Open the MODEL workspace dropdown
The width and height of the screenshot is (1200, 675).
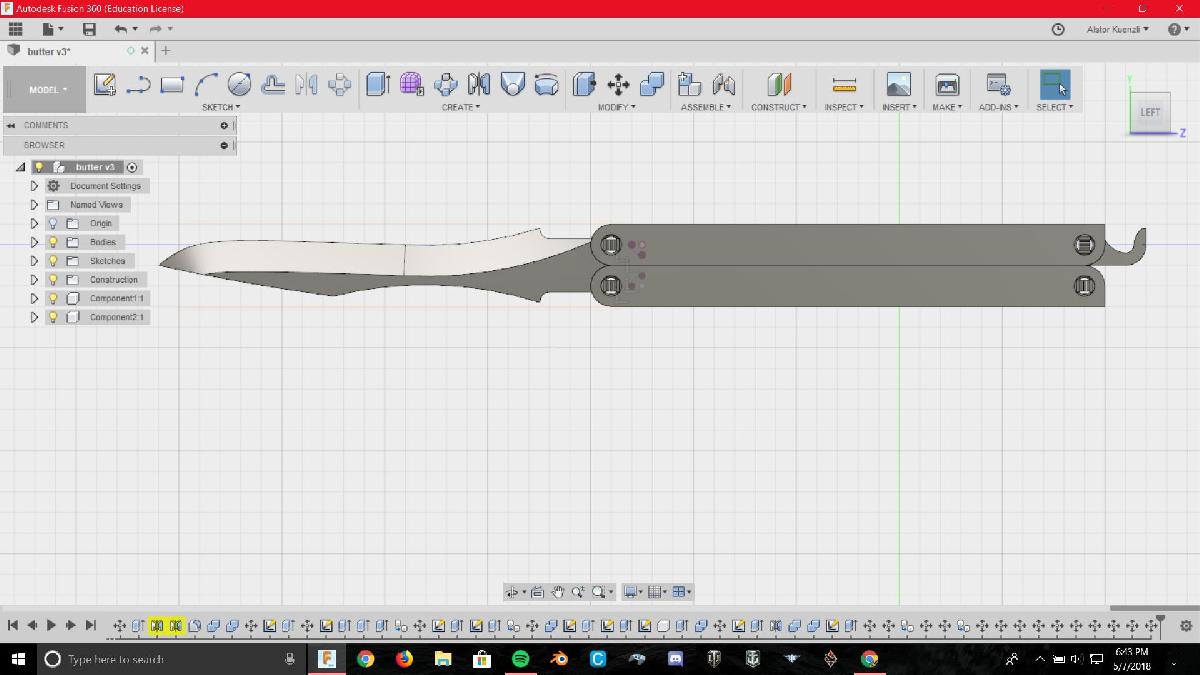pyautogui.click(x=47, y=90)
